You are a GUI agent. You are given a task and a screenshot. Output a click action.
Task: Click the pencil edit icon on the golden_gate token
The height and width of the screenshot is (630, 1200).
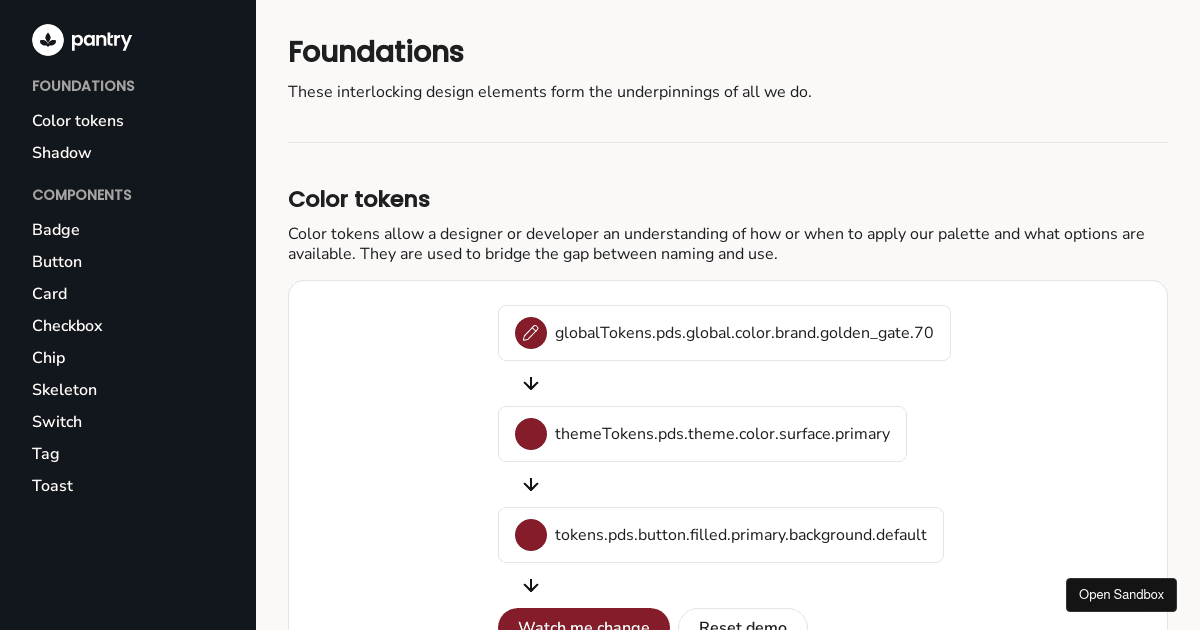[531, 333]
